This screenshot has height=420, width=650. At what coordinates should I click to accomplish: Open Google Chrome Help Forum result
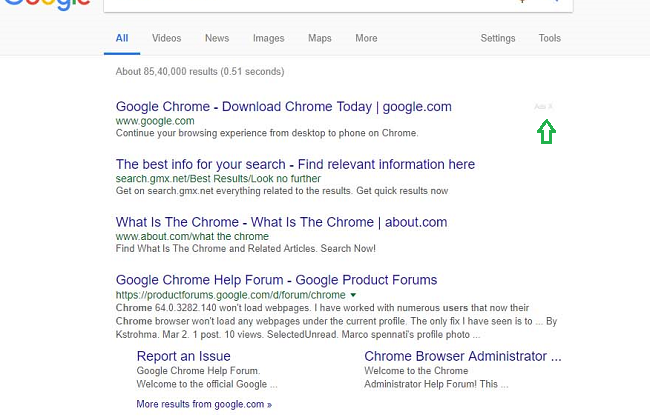276,280
